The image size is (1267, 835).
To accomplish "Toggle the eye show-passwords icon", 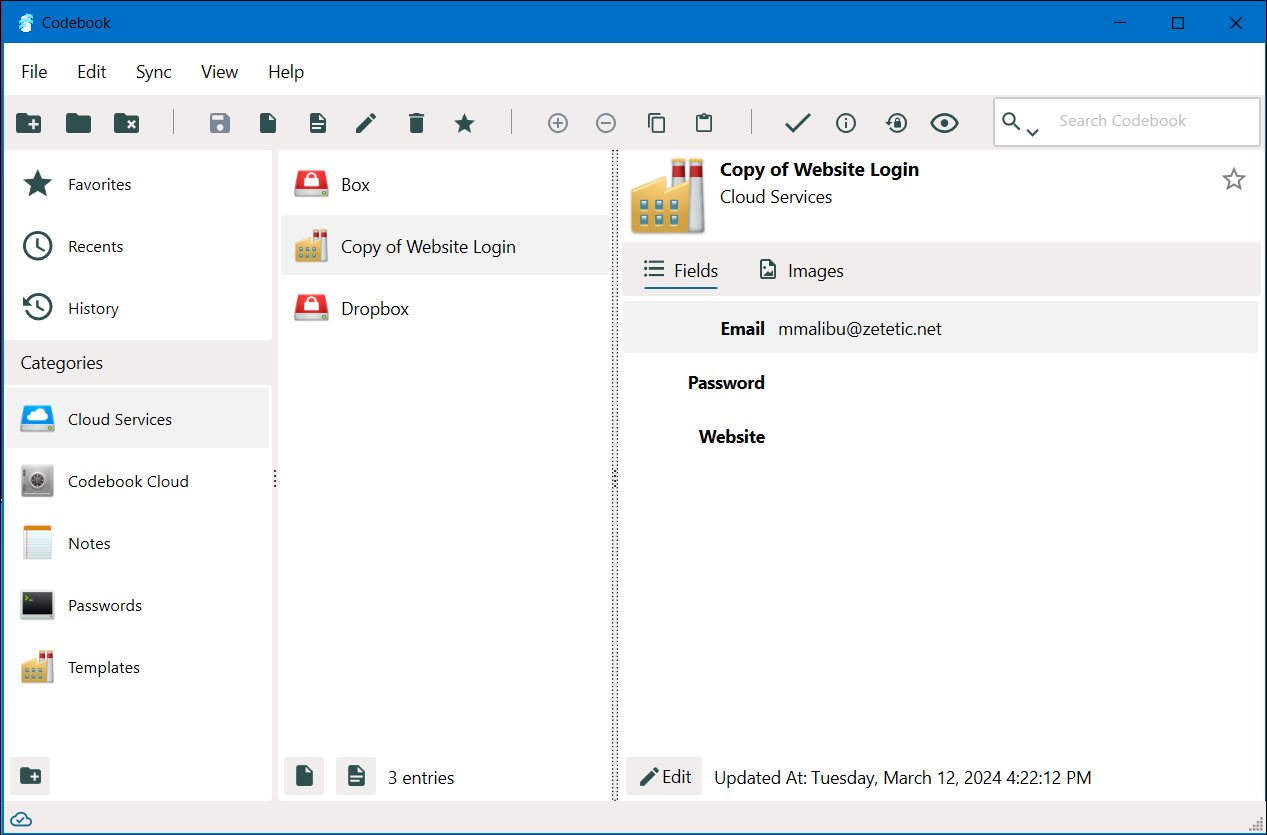I will [944, 123].
